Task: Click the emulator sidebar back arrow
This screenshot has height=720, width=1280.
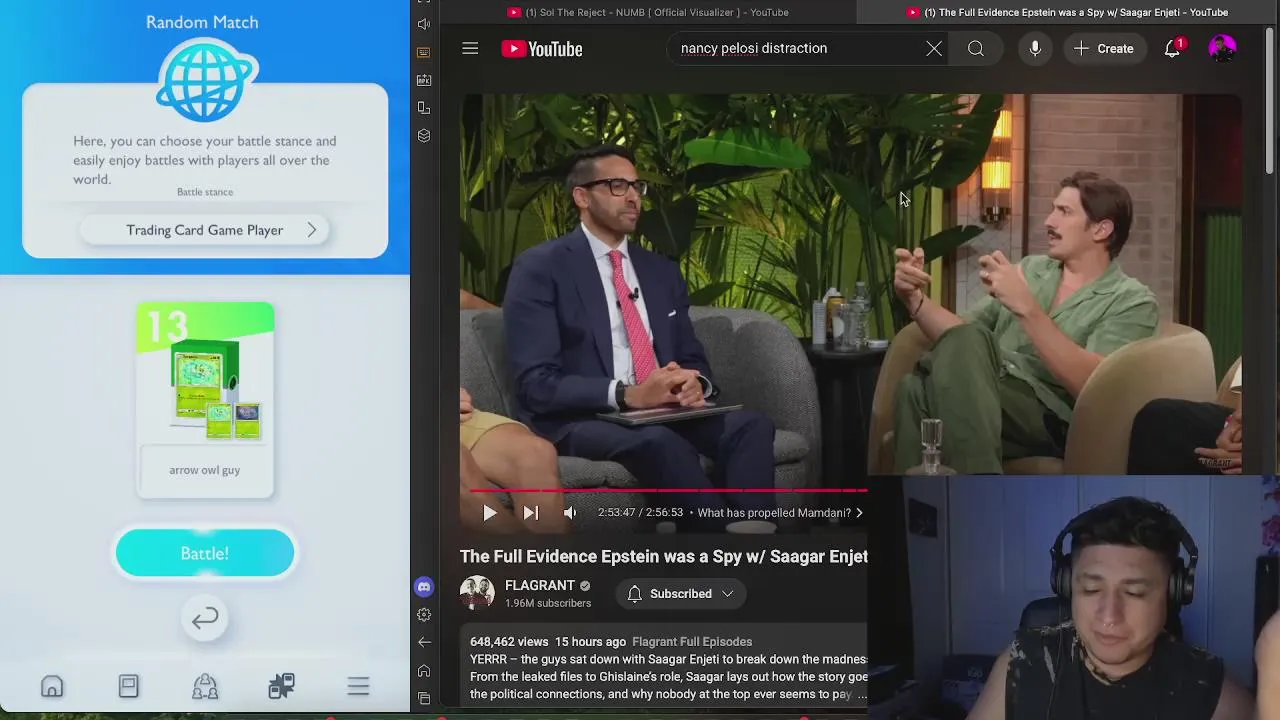Action: pyautogui.click(x=424, y=643)
